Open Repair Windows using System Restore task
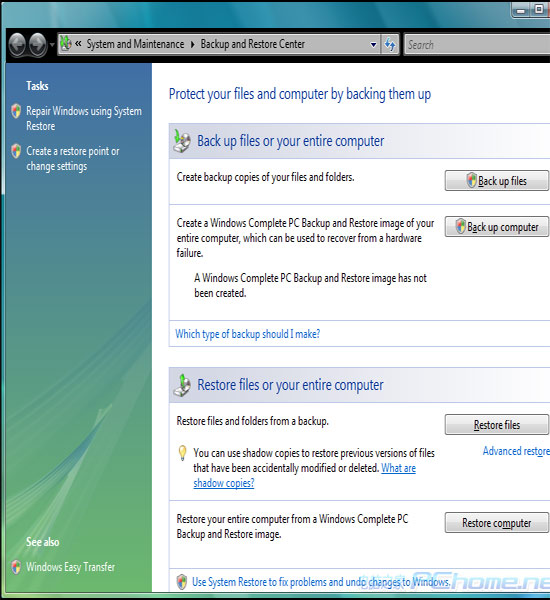Screen dimensions: 550x600 click(x=84, y=119)
